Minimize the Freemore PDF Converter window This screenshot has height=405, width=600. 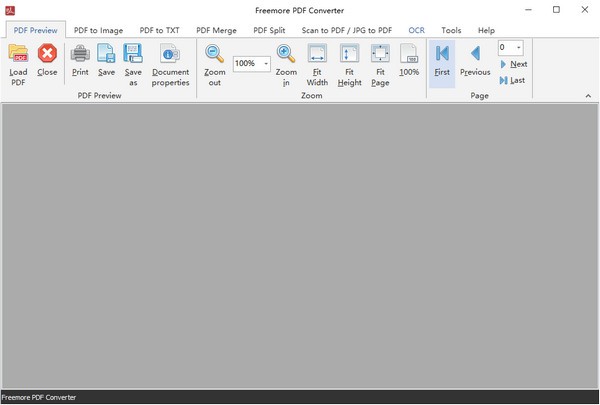tap(528, 10)
